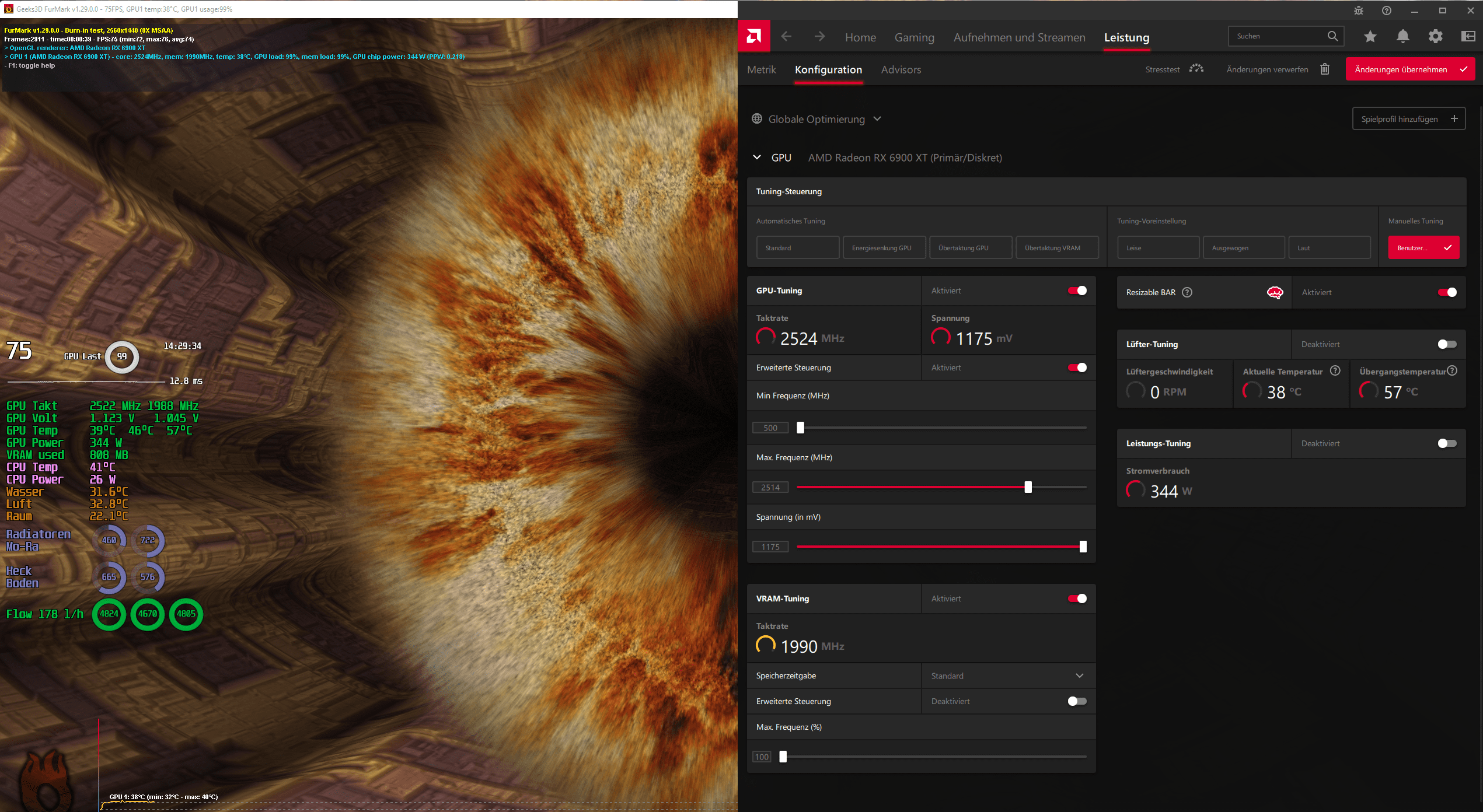Click the Spannung (in mV) slider handle
1483x812 pixels.
1083,547
